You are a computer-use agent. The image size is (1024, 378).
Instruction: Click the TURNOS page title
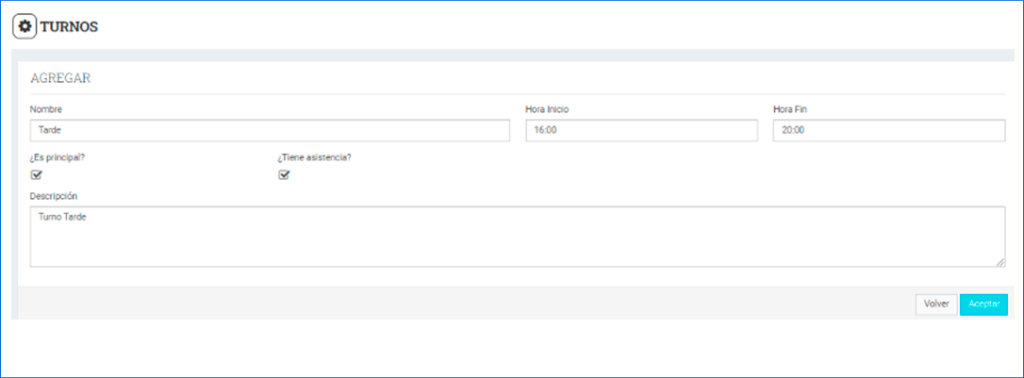click(69, 27)
